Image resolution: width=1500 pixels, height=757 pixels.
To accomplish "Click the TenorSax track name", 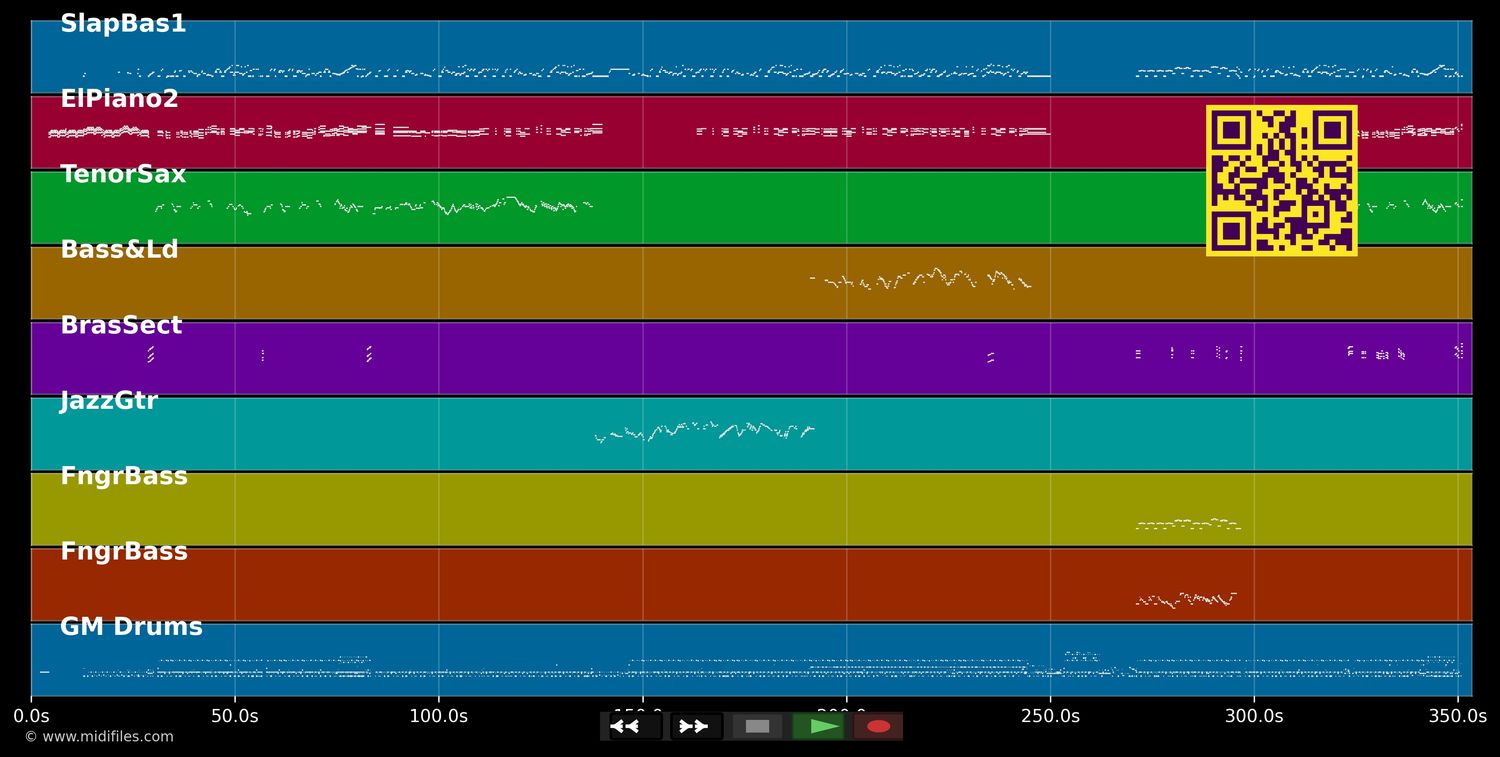I will tap(123, 175).
